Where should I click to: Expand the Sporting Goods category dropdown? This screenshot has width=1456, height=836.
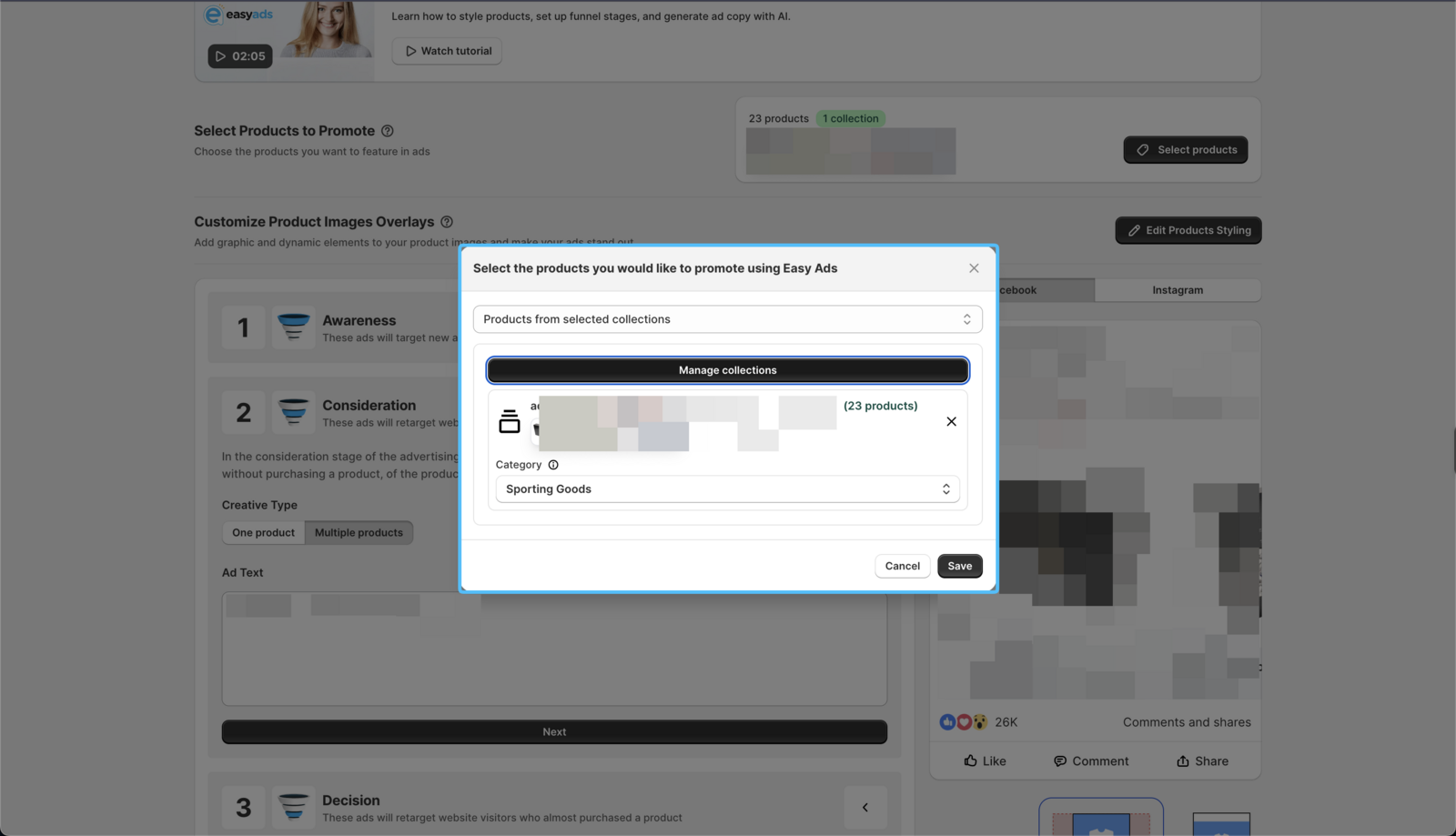(x=727, y=489)
